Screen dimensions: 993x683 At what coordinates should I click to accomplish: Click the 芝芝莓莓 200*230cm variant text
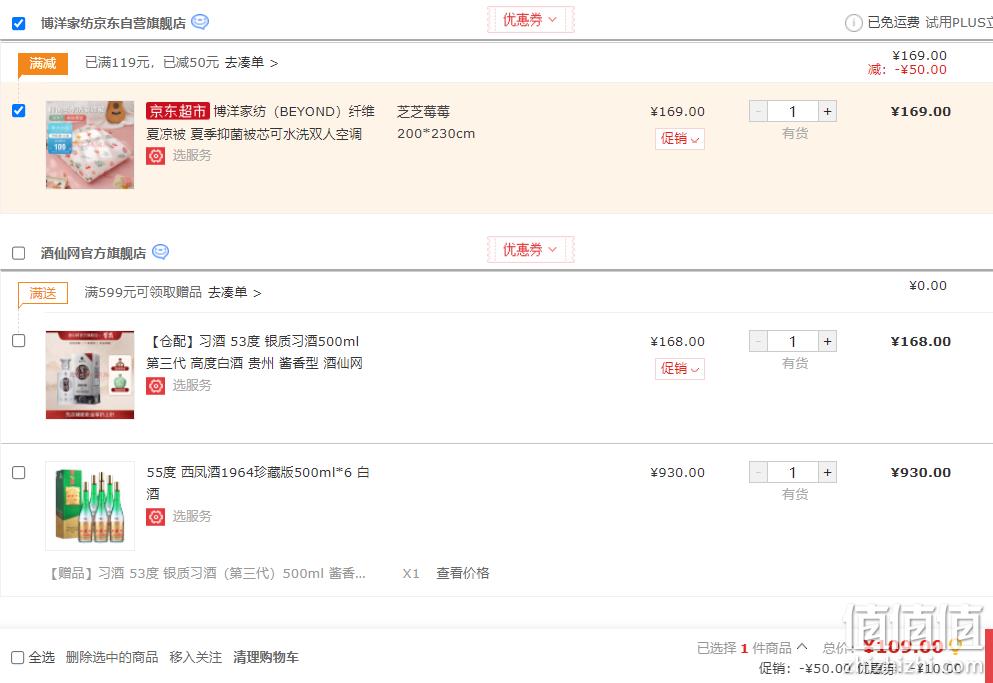click(436, 123)
